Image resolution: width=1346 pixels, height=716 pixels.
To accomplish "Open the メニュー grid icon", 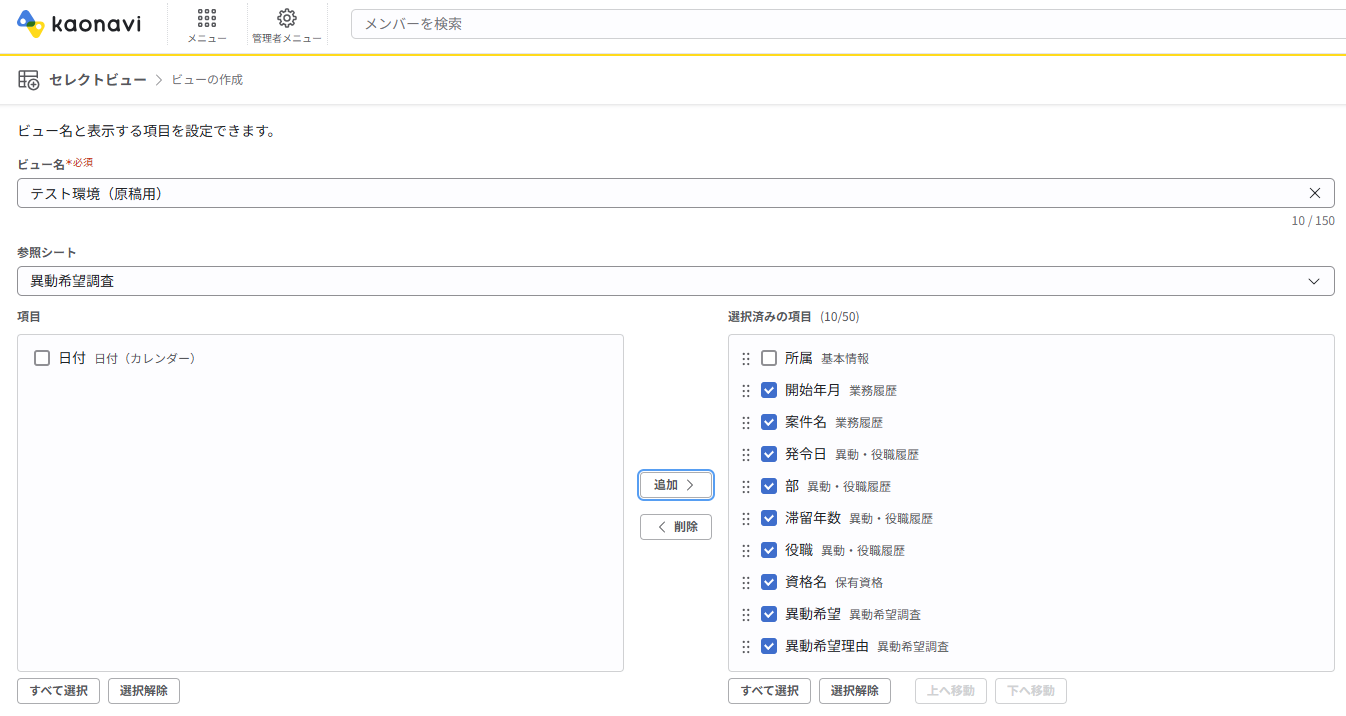I will pyautogui.click(x=207, y=18).
